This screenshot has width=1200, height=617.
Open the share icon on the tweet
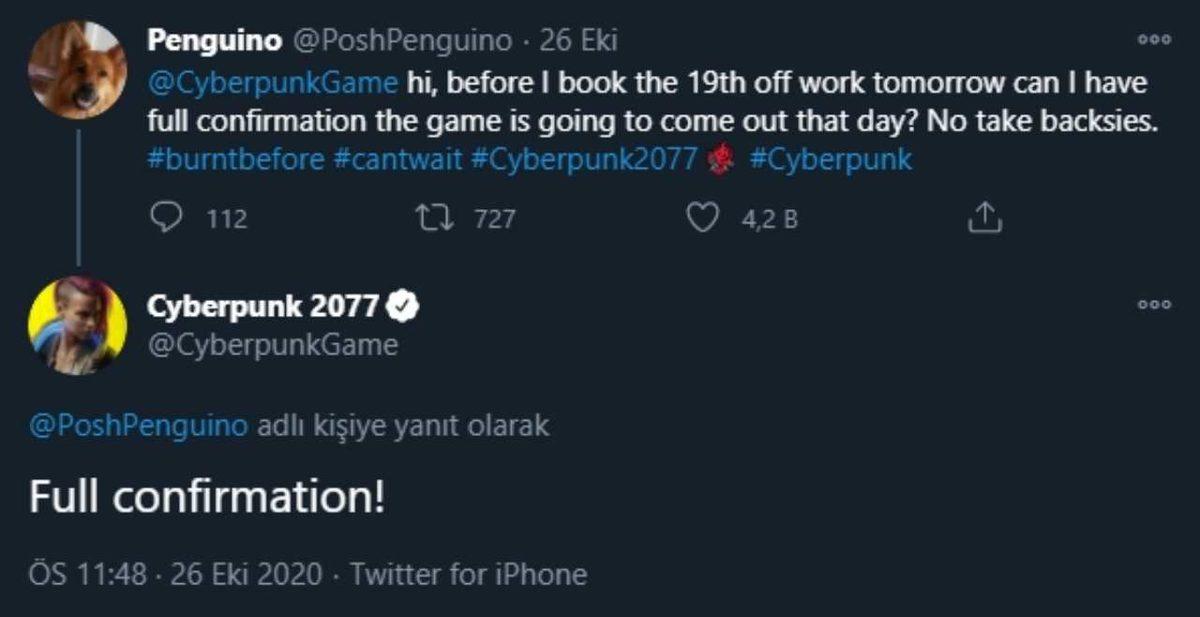[985, 217]
